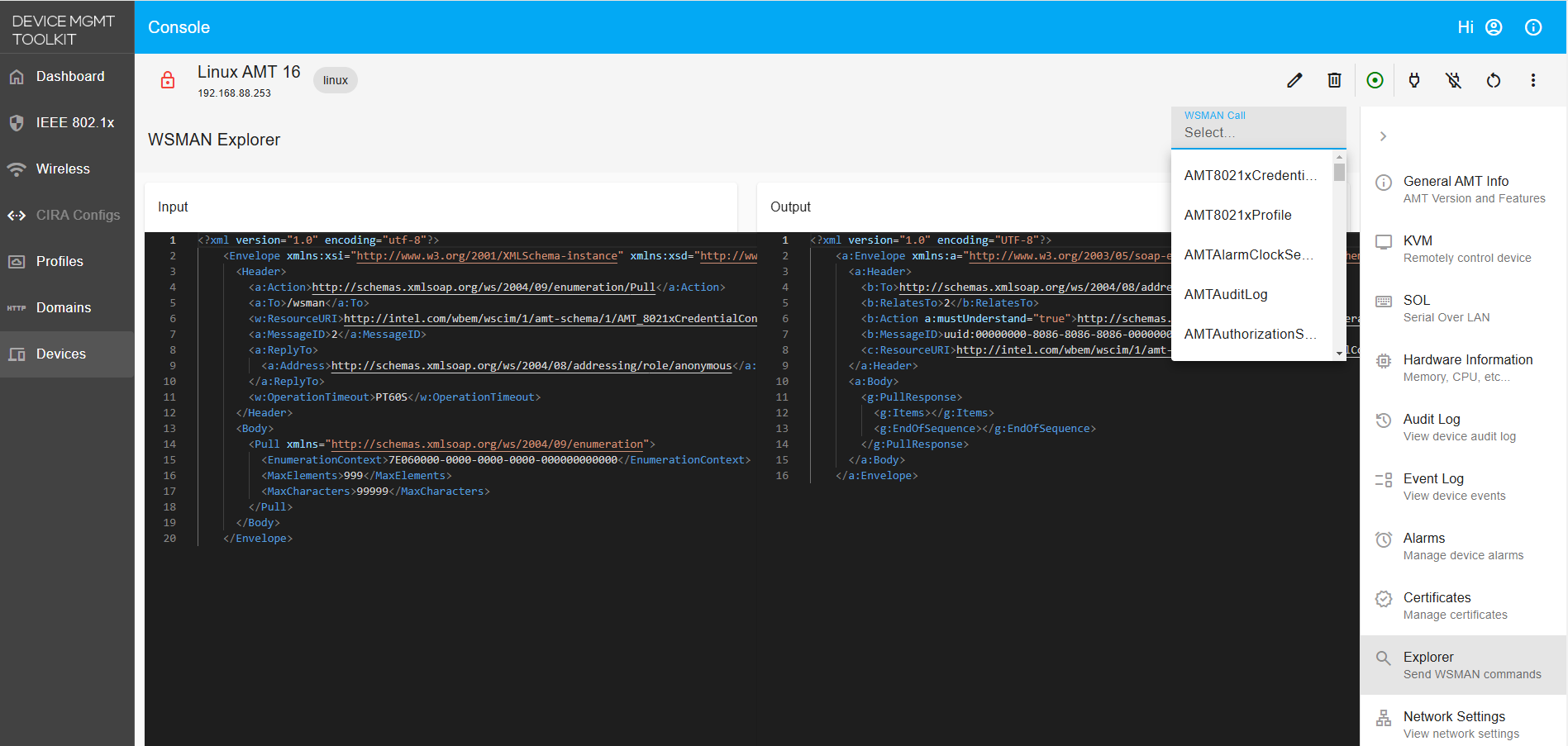Click the lock icon beside Linux AMT 16
Screen dimensions: 1568x746
coord(168,80)
